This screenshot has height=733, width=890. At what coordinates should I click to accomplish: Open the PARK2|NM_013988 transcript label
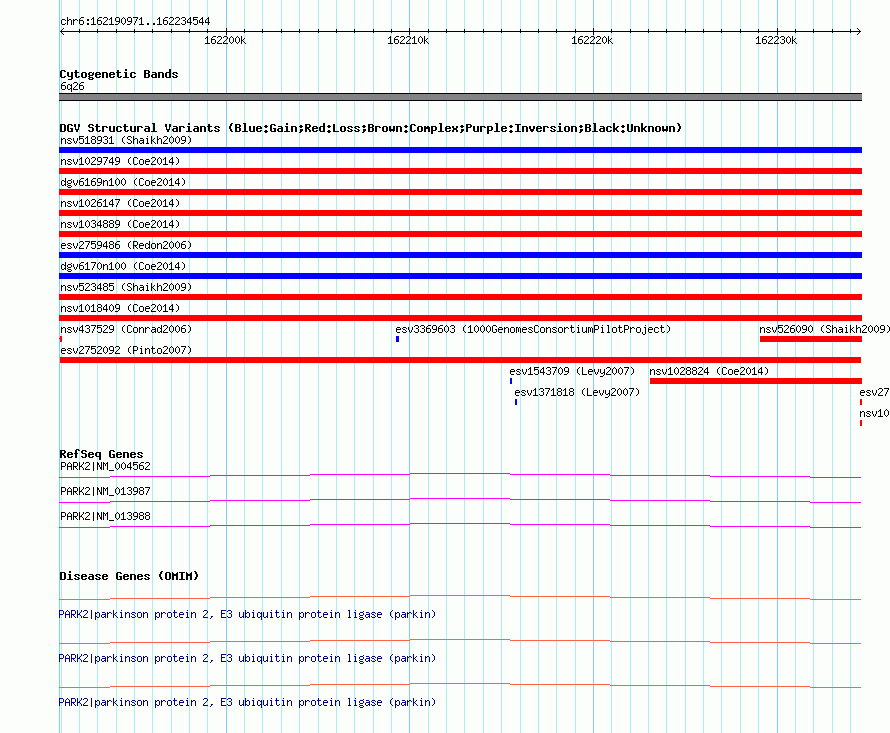click(105, 517)
